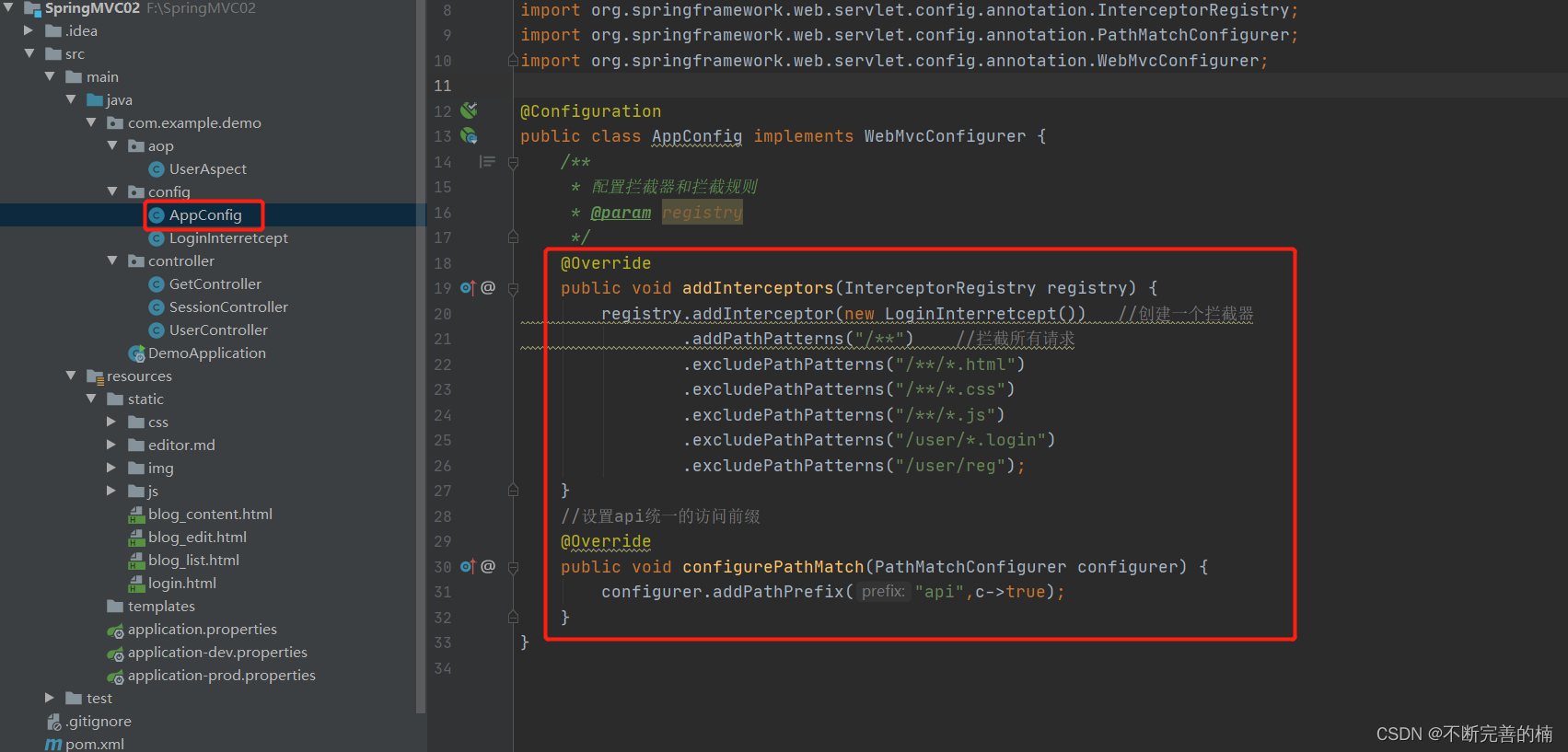This screenshot has height=752, width=1568.
Task: Collapse the config package arrow
Action: coord(112,191)
